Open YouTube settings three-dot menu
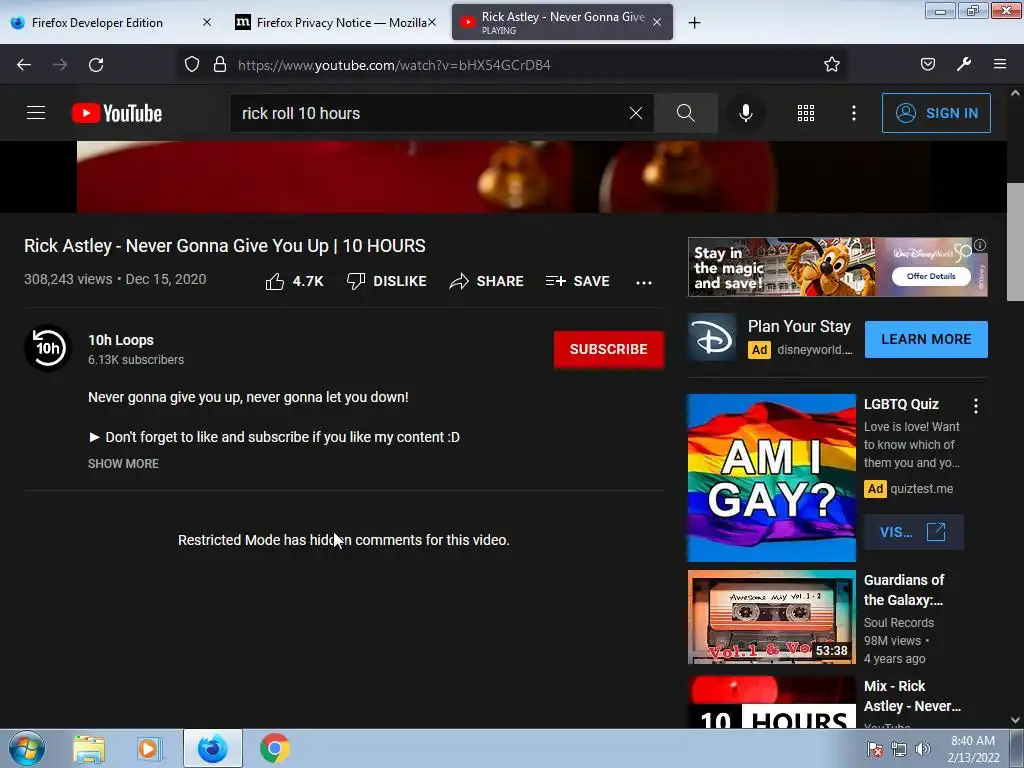The height and width of the screenshot is (768, 1024). click(x=854, y=113)
